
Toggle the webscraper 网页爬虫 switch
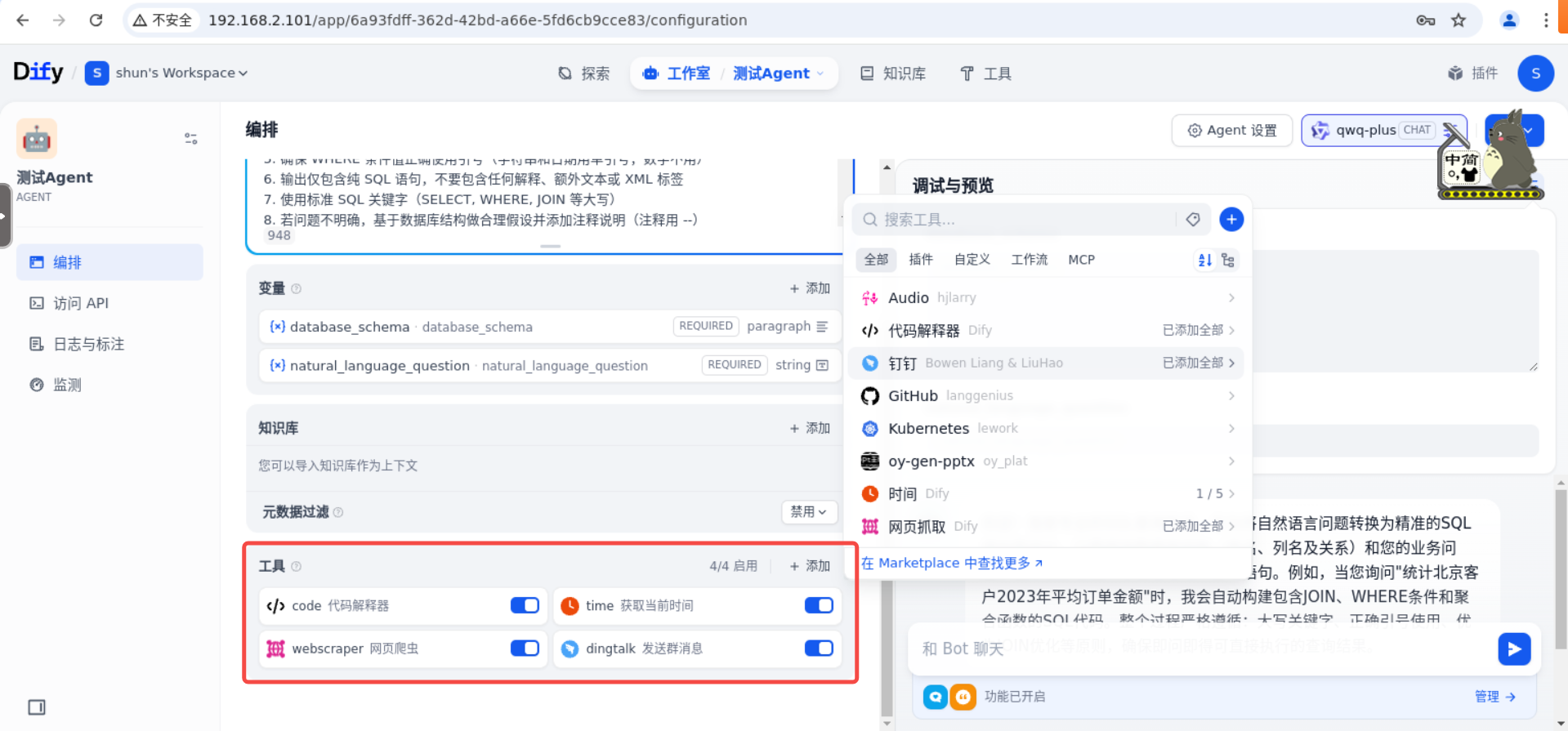525,648
